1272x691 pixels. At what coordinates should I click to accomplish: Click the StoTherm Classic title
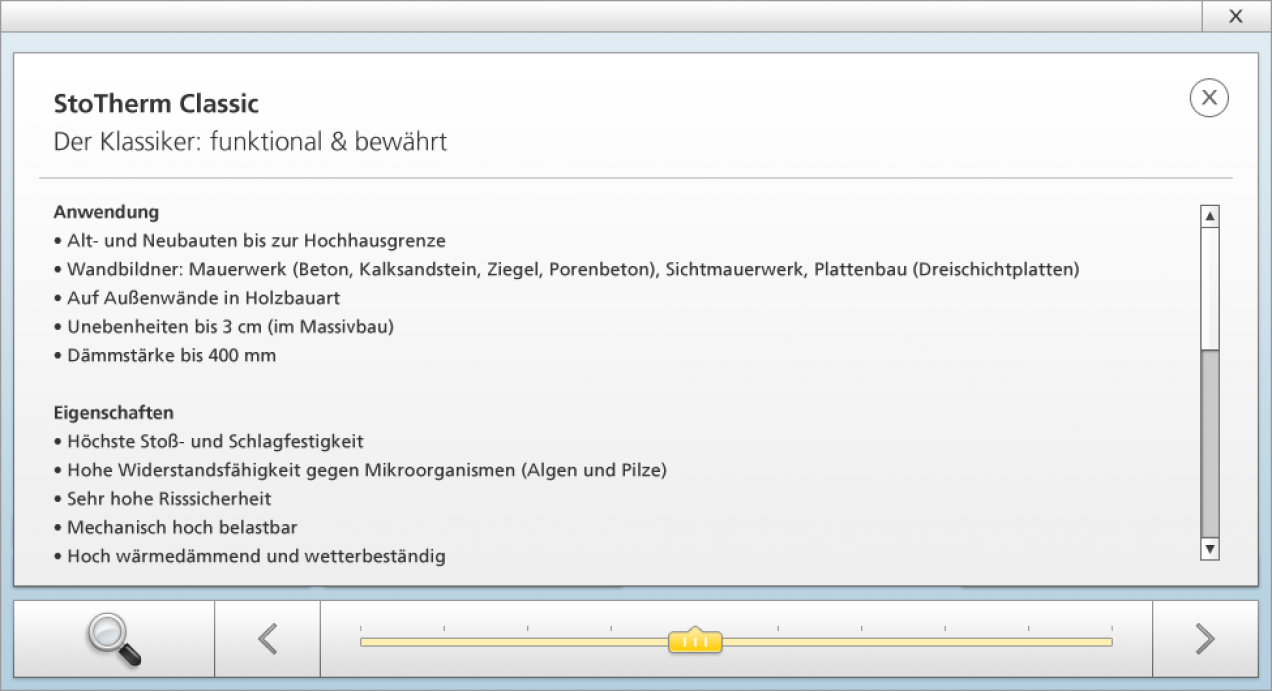pos(156,103)
